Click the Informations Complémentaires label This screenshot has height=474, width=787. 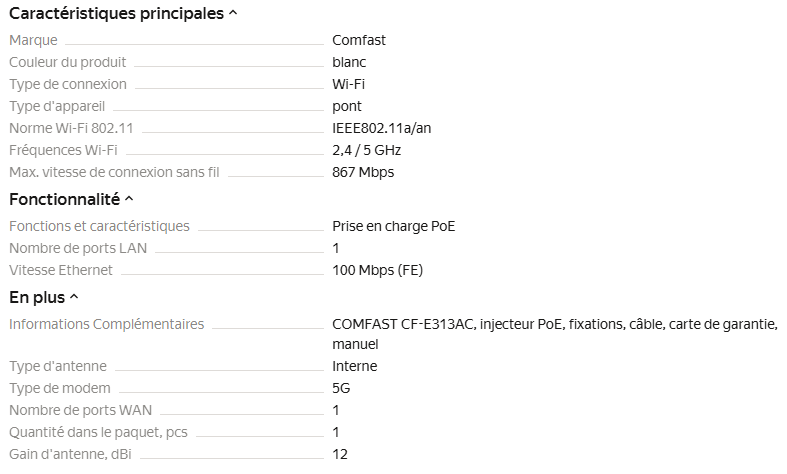coord(106,324)
